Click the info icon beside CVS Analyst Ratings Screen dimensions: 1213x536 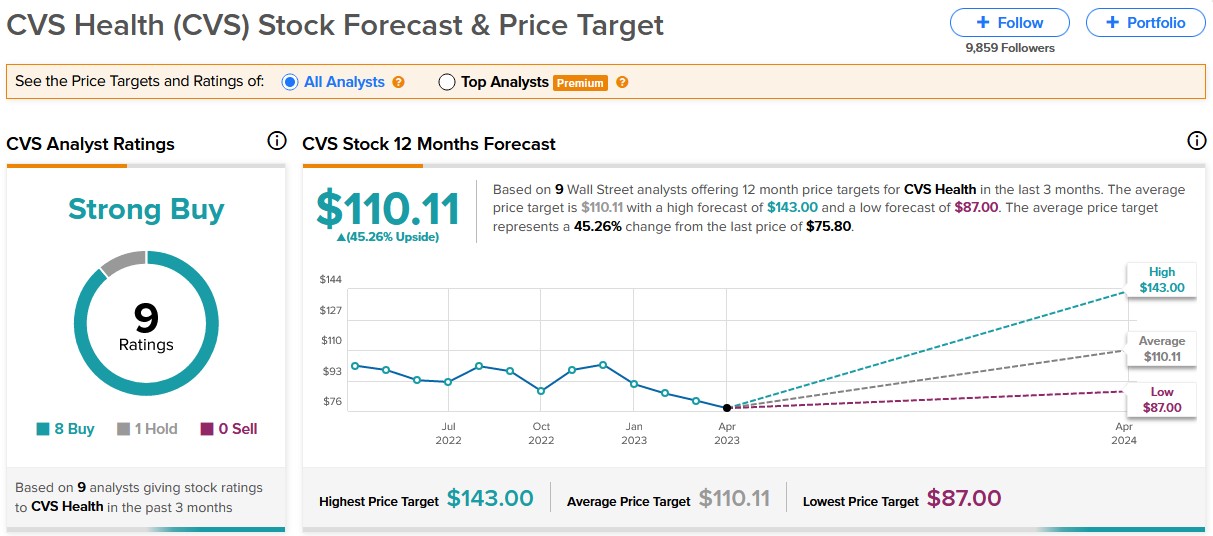[277, 141]
